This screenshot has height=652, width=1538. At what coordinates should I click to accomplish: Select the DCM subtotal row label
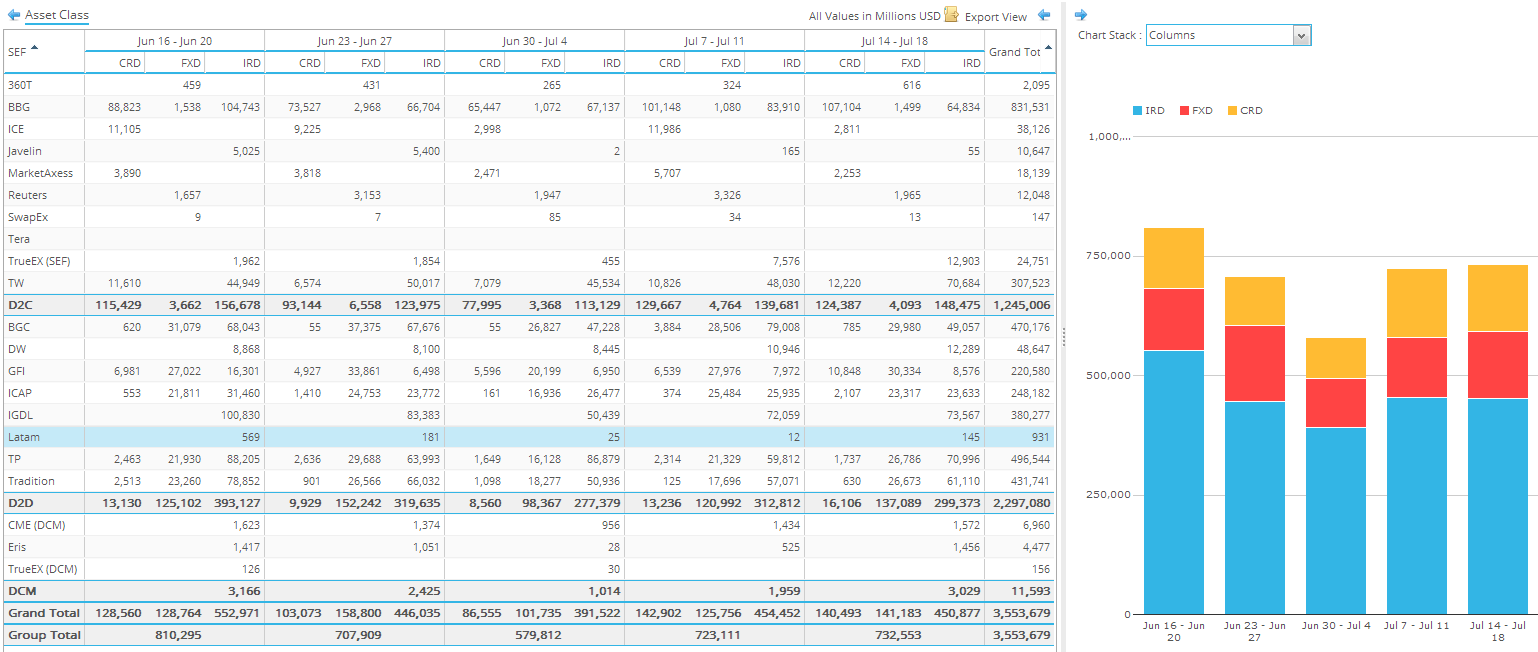(x=22, y=591)
